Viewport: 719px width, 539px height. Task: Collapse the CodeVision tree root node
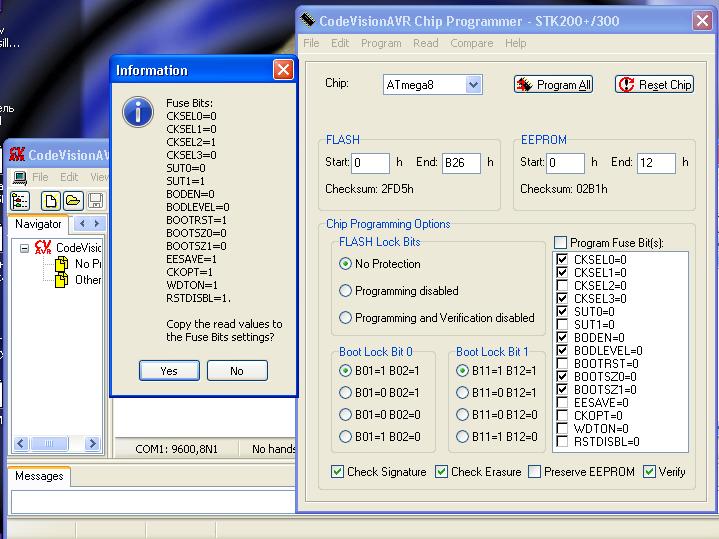click(x=24, y=248)
